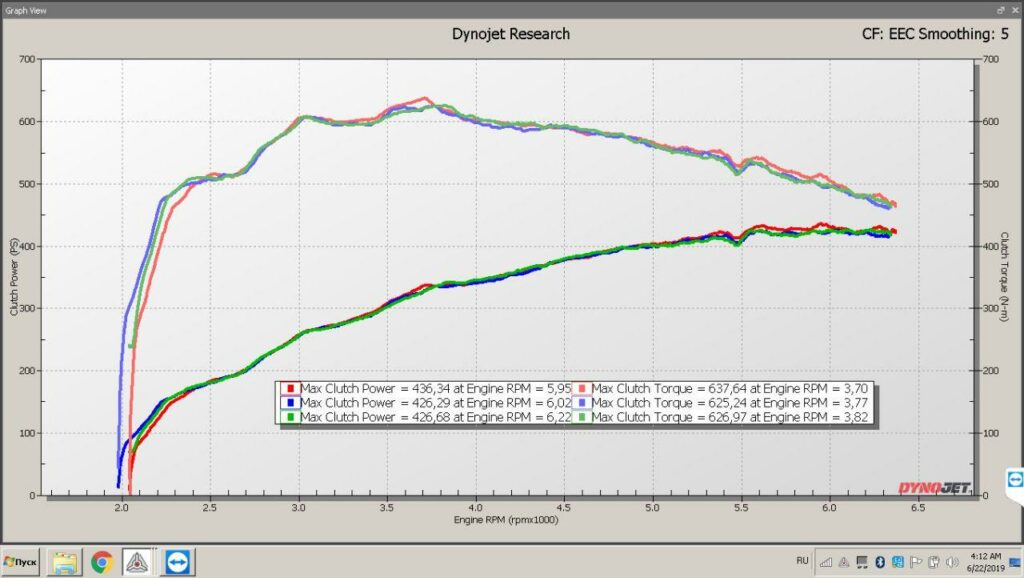The width and height of the screenshot is (1024, 578).
Task: Open File Explorer from the taskbar
Action: click(x=66, y=562)
